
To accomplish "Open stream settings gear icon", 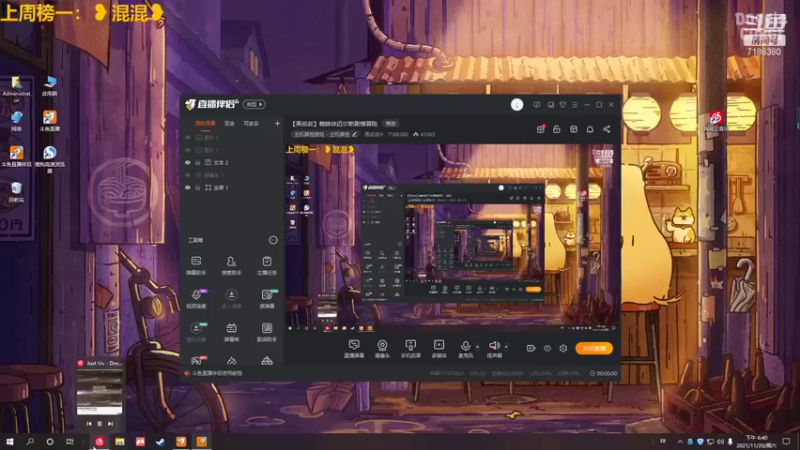I will (563, 348).
